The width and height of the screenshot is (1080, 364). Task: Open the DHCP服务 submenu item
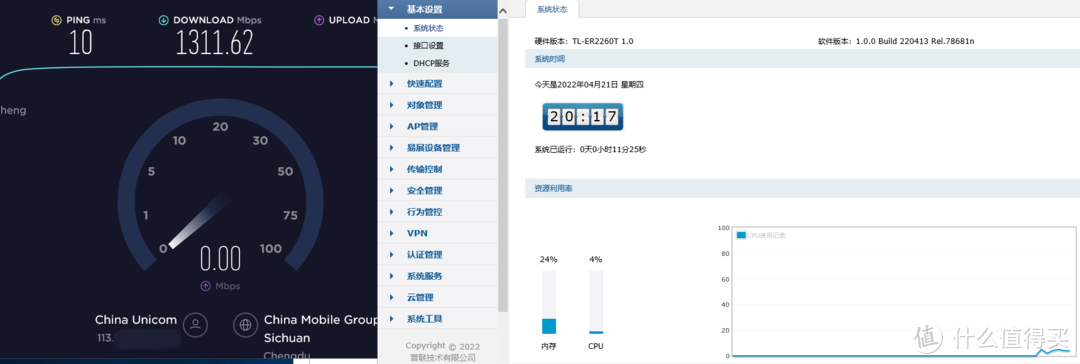(x=431, y=63)
